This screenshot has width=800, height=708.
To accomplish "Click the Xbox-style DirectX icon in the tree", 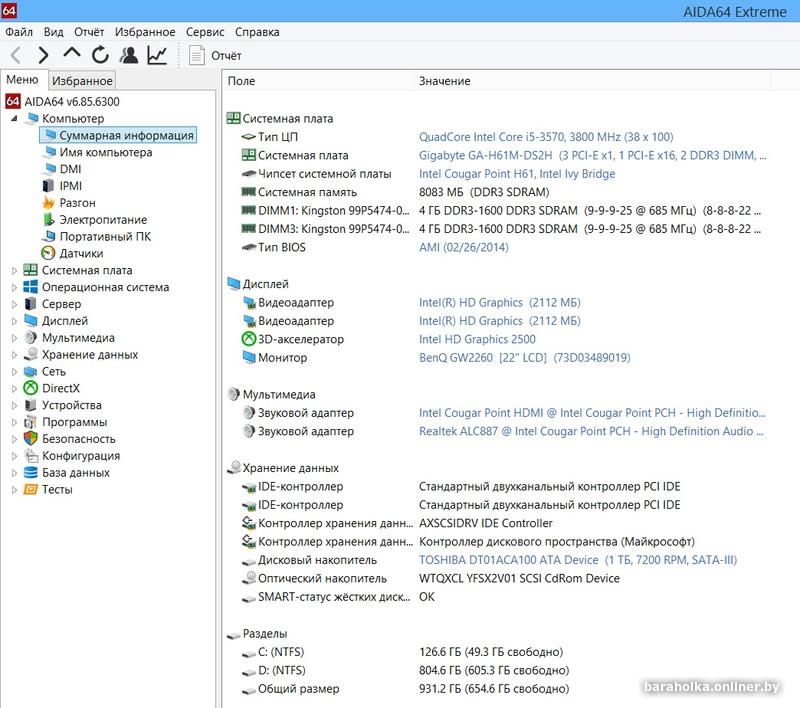I will [x=31, y=388].
